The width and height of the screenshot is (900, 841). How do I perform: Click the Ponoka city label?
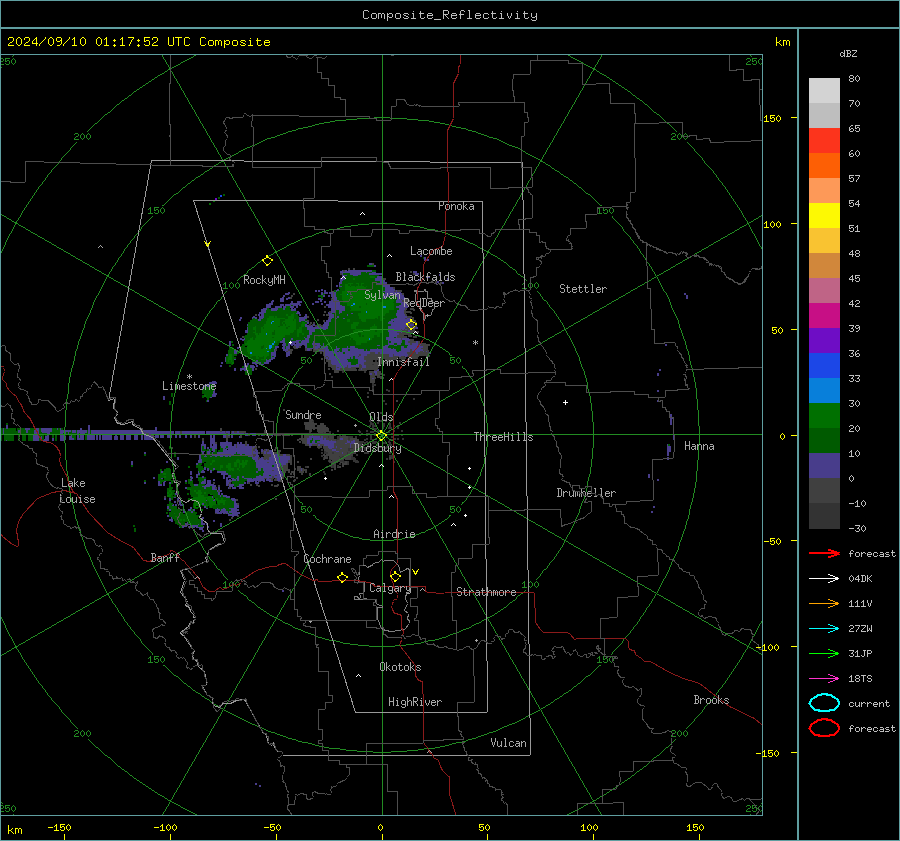(456, 206)
